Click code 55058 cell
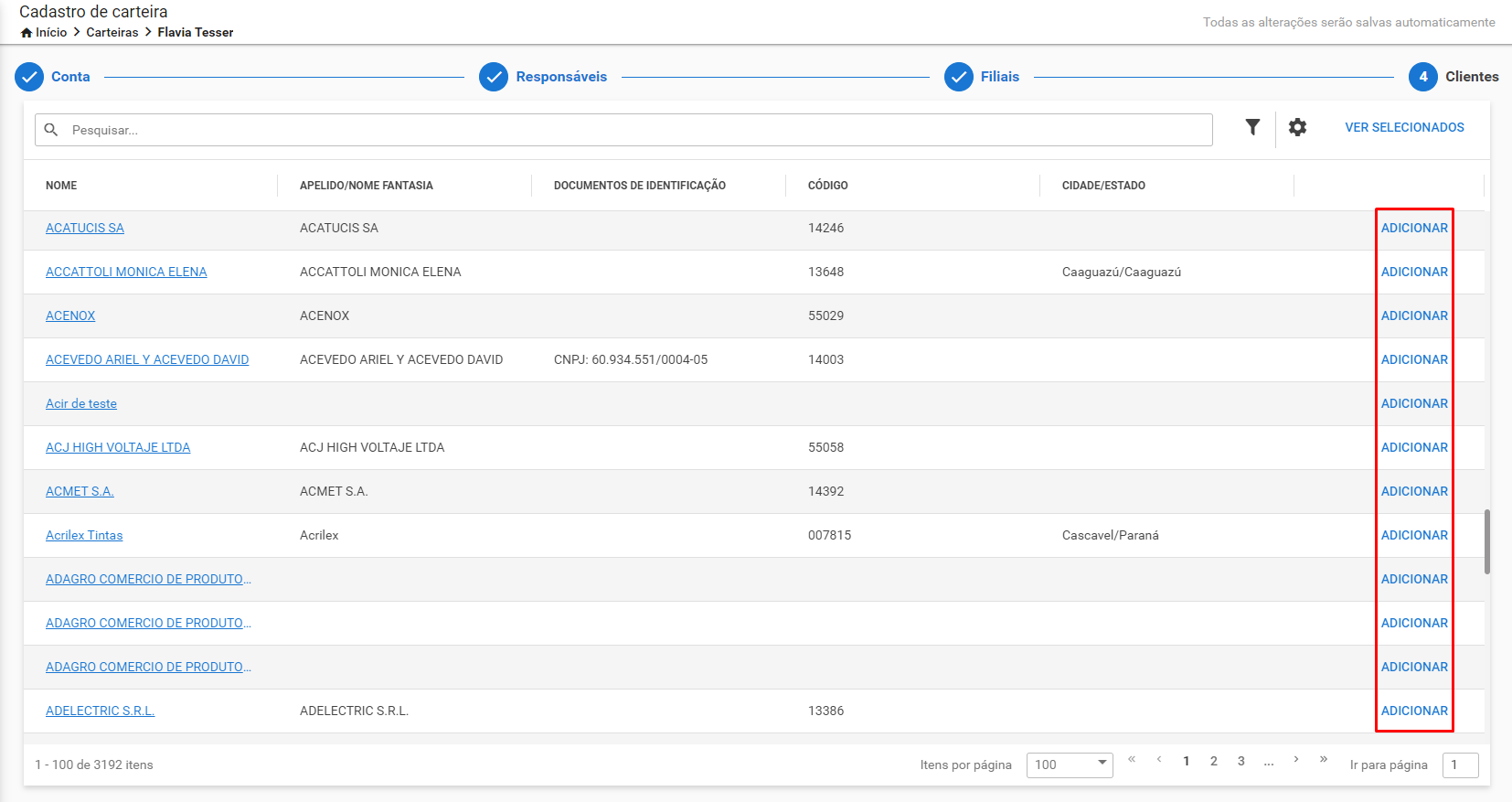Image resolution: width=1512 pixels, height=802 pixels. click(825, 447)
